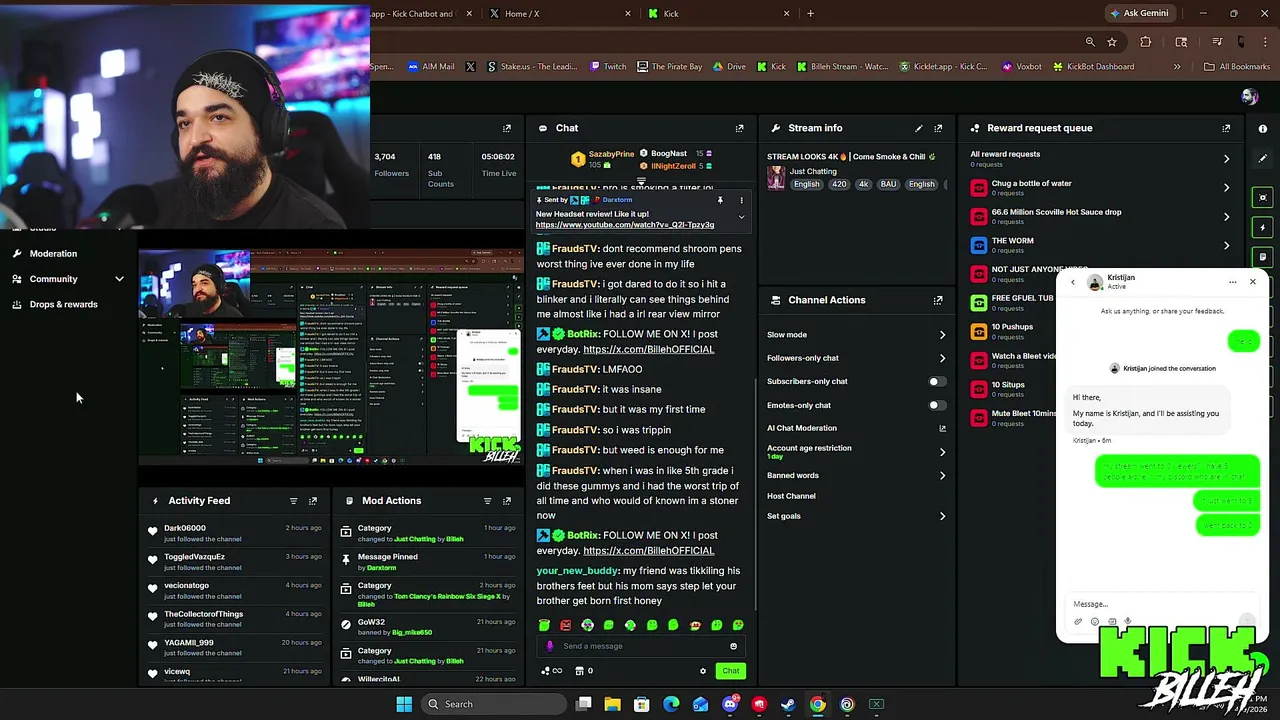Image resolution: width=1280 pixels, height=720 pixels.
Task: Open the Host Channel action
Action: tap(791, 496)
